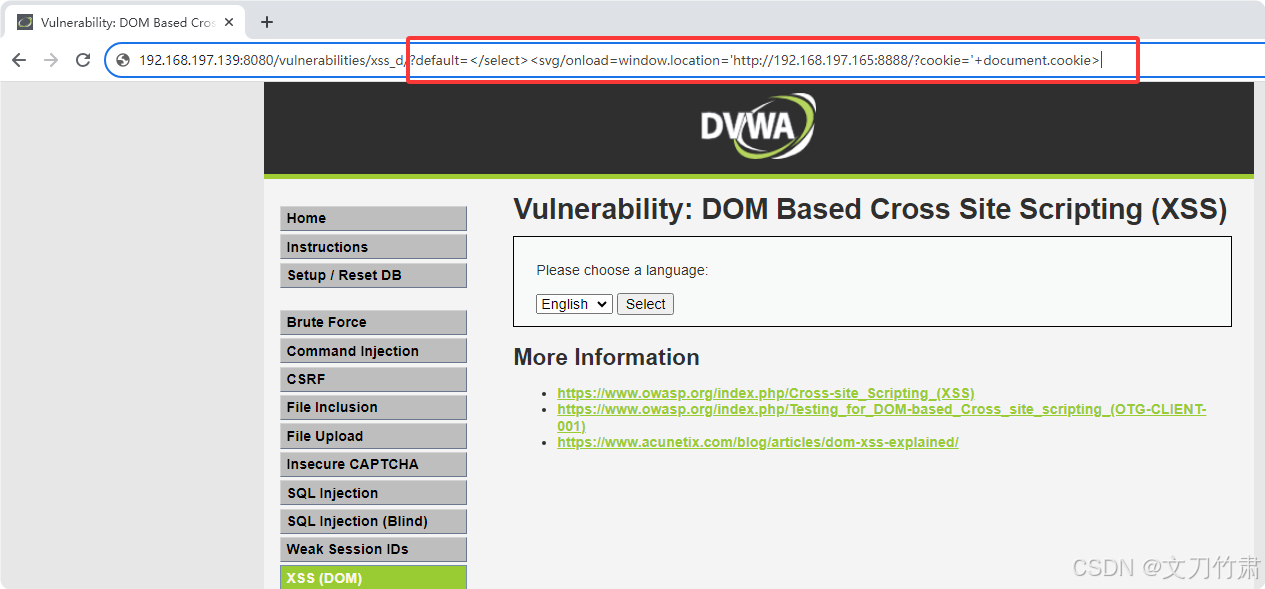
Task: Go to Weak Session IDs page
Action: pyautogui.click(x=373, y=549)
